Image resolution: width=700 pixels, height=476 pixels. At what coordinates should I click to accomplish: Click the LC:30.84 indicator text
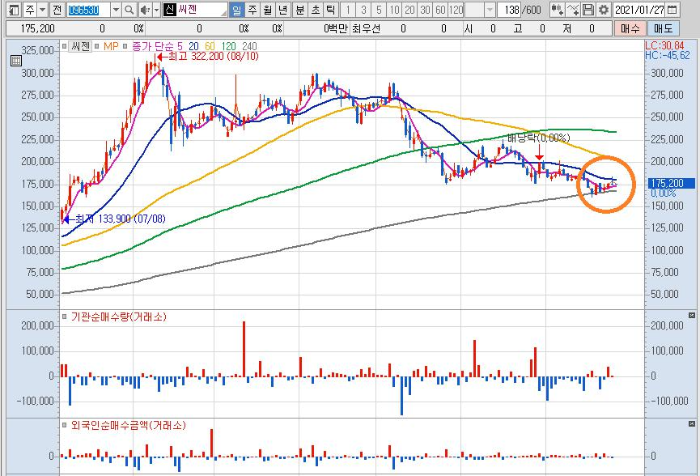point(664,46)
